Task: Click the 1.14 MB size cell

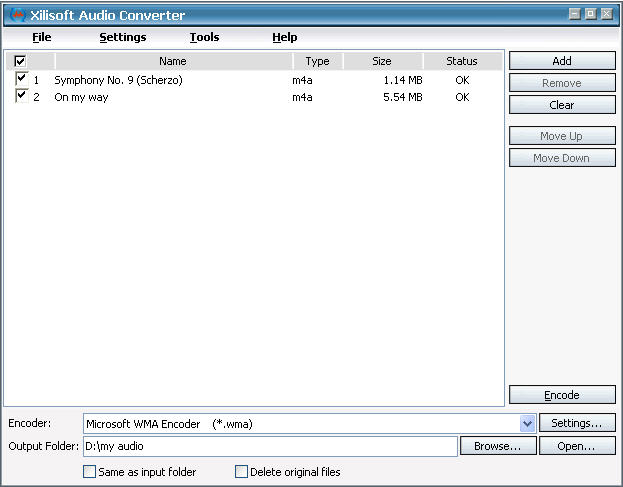Action: (402, 80)
